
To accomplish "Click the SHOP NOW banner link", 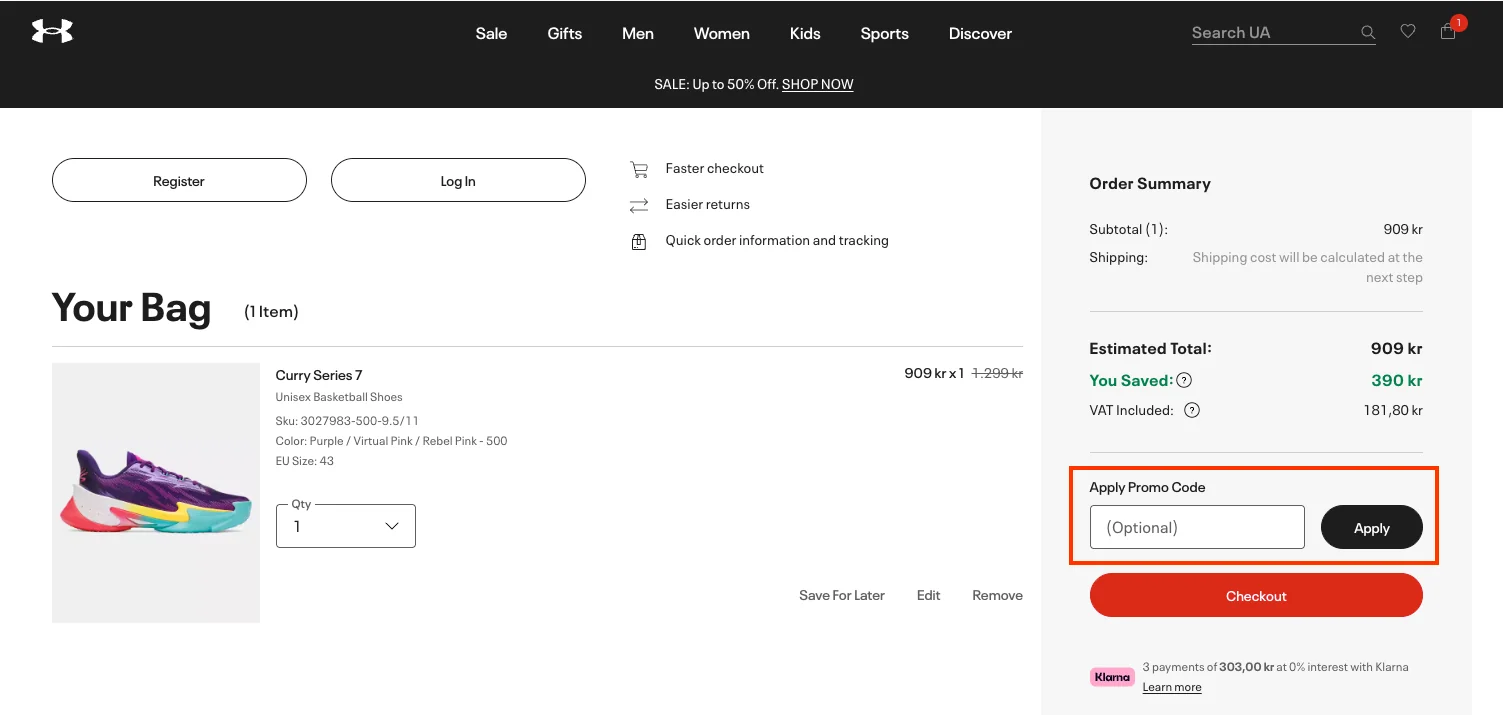I will (x=817, y=84).
